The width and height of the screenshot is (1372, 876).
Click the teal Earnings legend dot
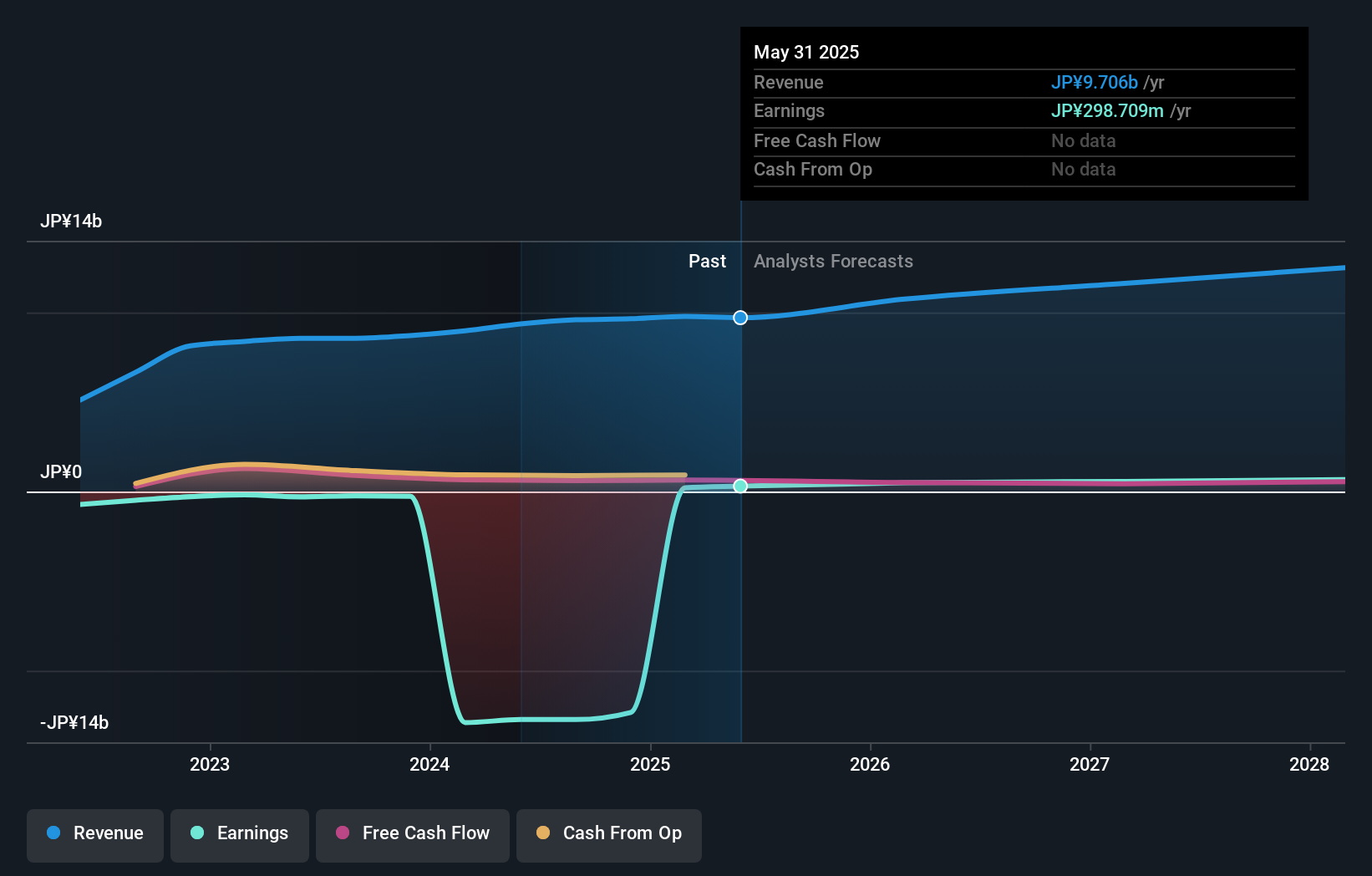[197, 833]
